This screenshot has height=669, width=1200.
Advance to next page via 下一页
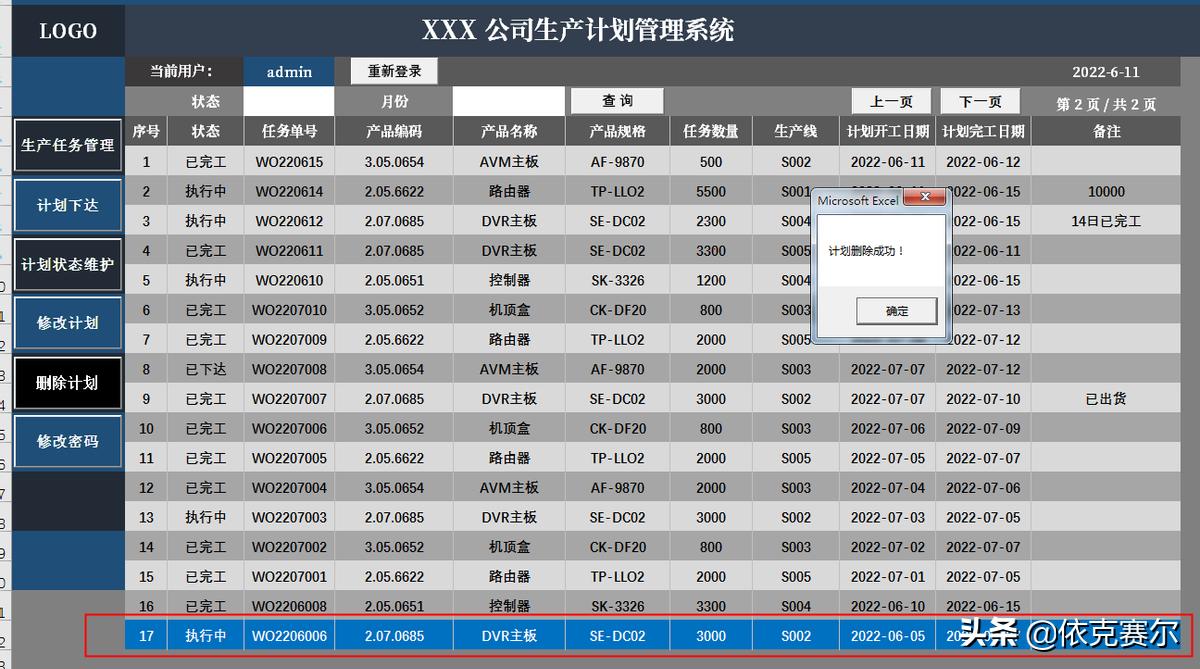coord(981,101)
